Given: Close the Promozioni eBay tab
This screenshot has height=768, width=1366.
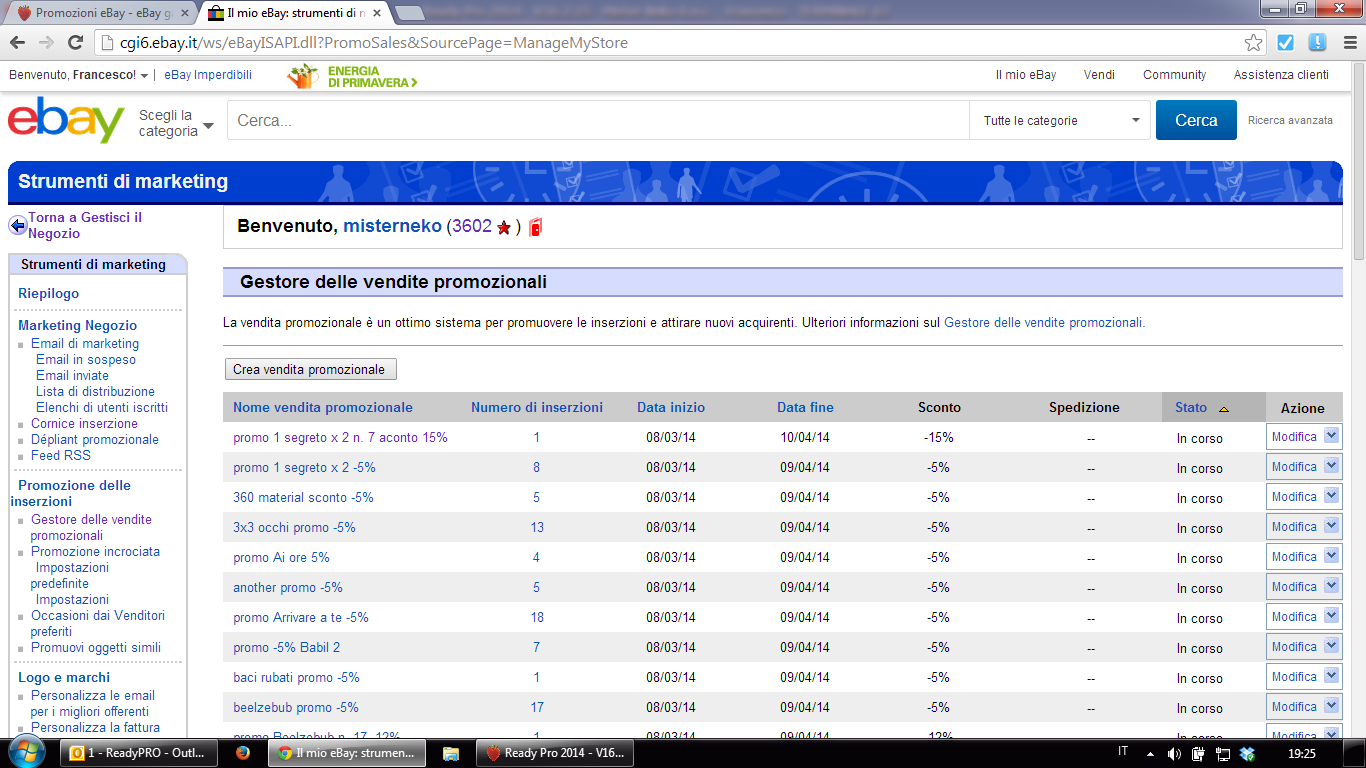Looking at the screenshot, I should click(187, 13).
